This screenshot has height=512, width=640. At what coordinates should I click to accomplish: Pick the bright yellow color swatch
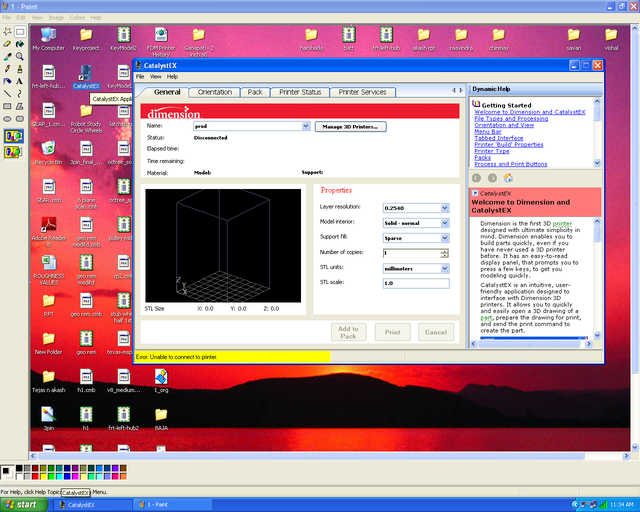[43, 476]
